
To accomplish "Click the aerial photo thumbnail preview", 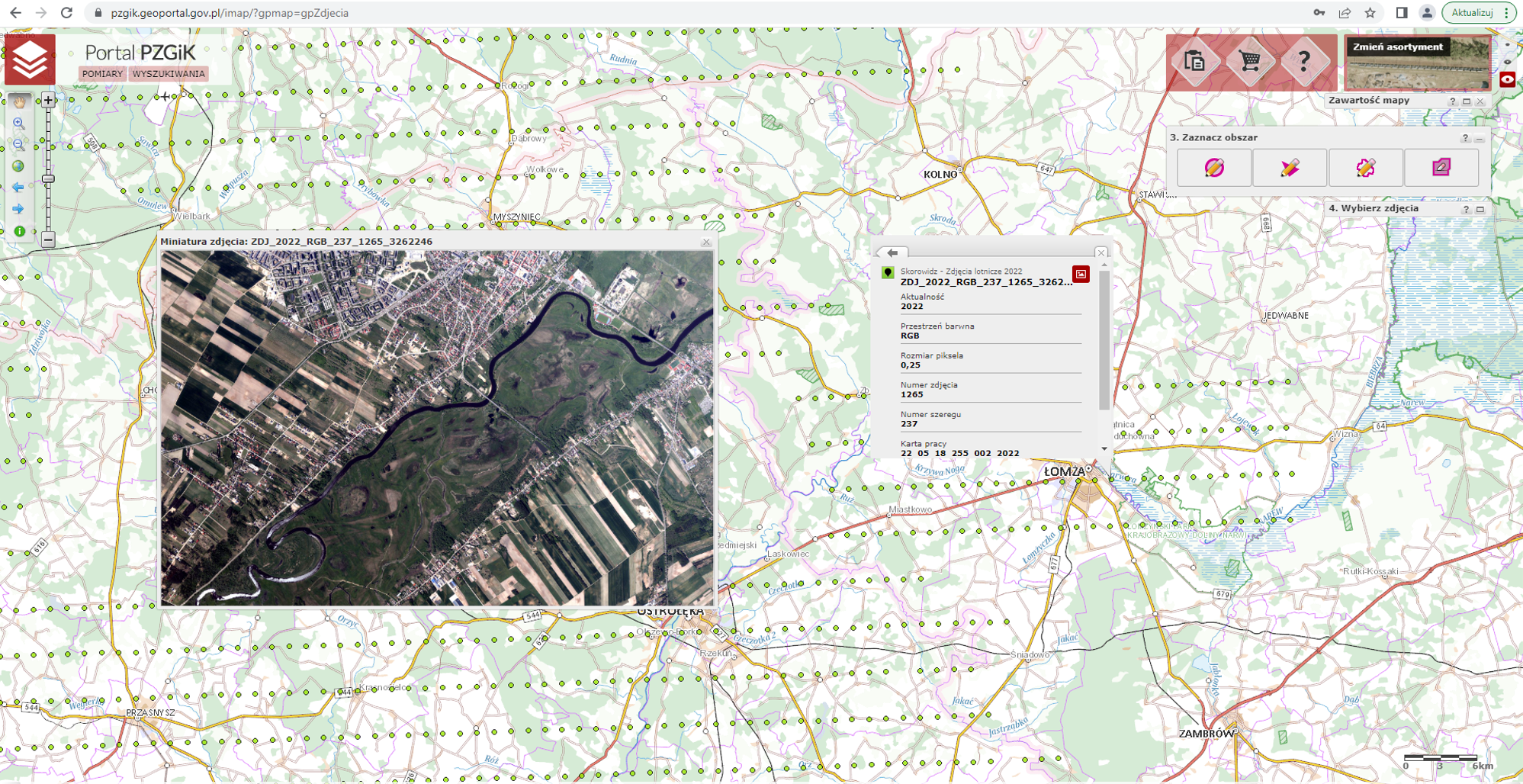I will pyautogui.click(x=436, y=427).
